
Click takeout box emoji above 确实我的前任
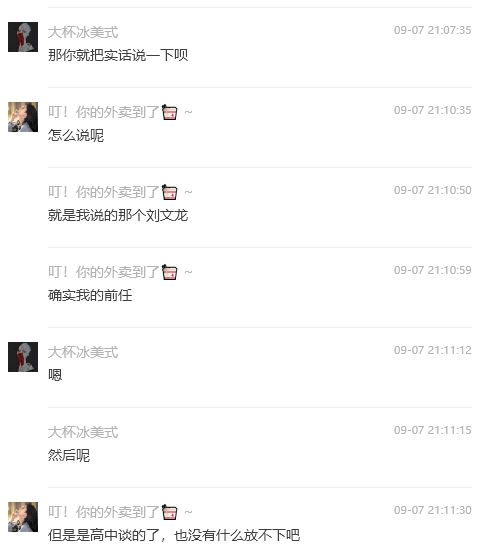click(x=169, y=272)
